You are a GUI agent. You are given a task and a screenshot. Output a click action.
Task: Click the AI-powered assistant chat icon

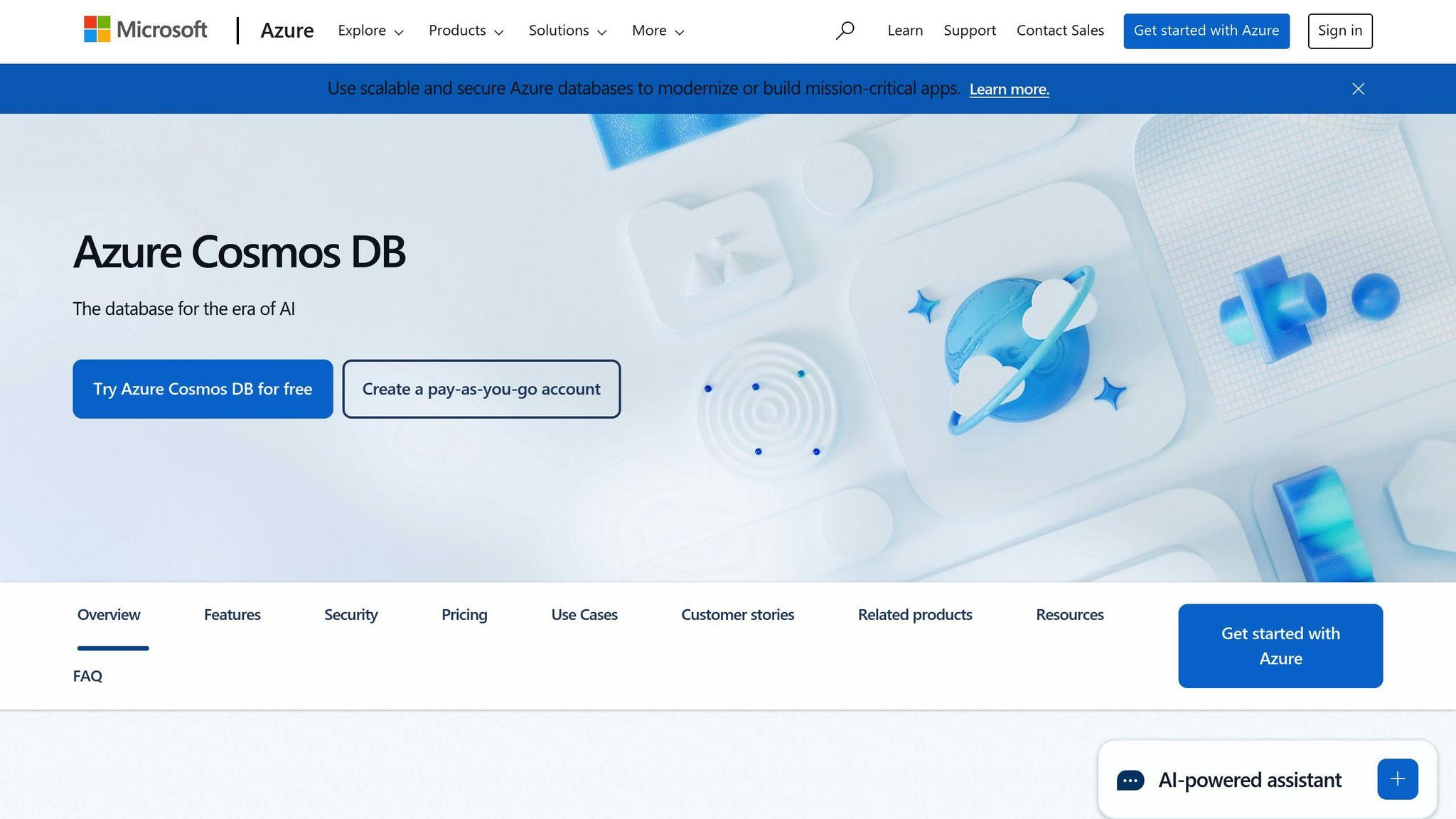(x=1131, y=779)
